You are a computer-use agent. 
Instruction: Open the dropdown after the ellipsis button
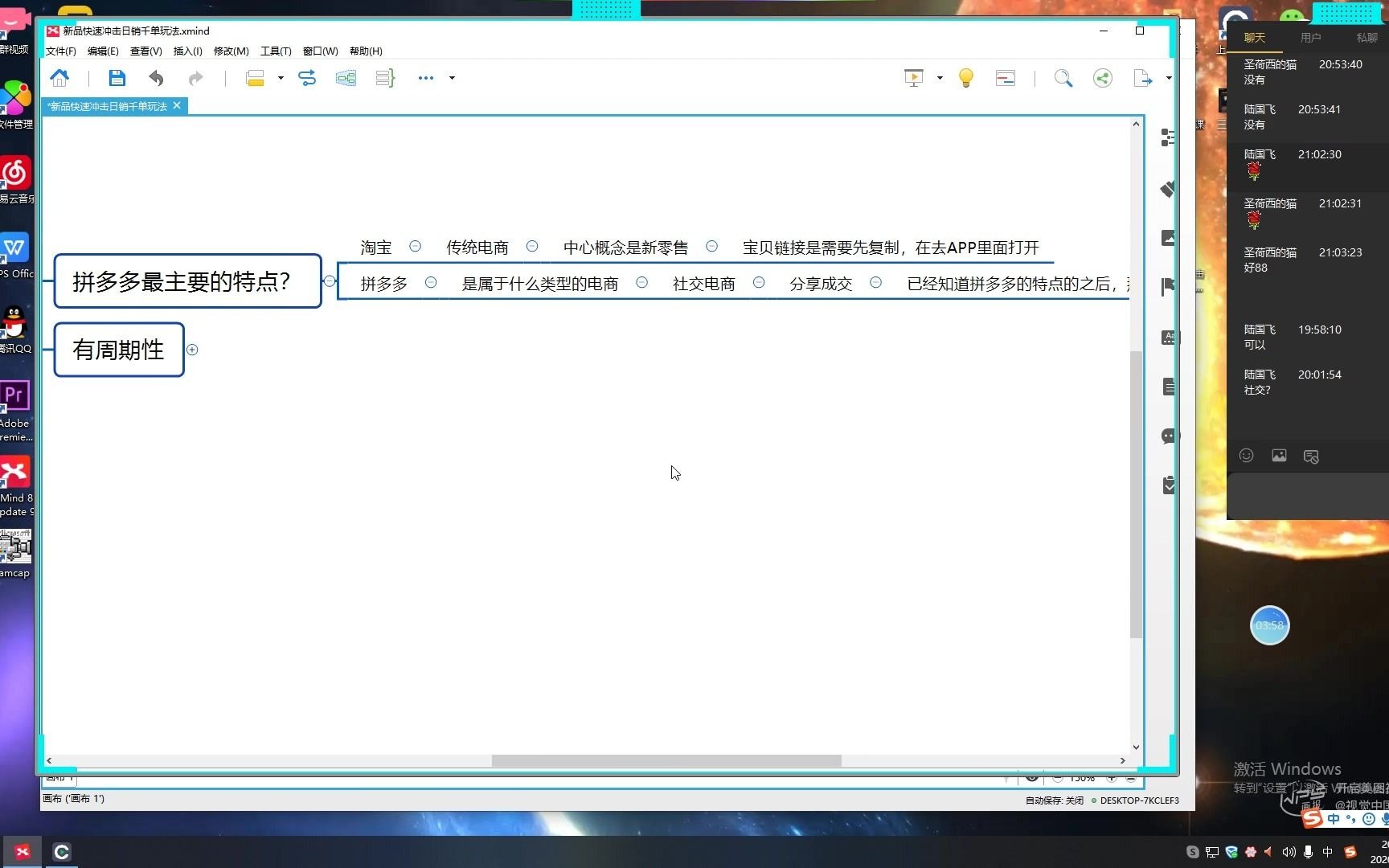(x=452, y=78)
